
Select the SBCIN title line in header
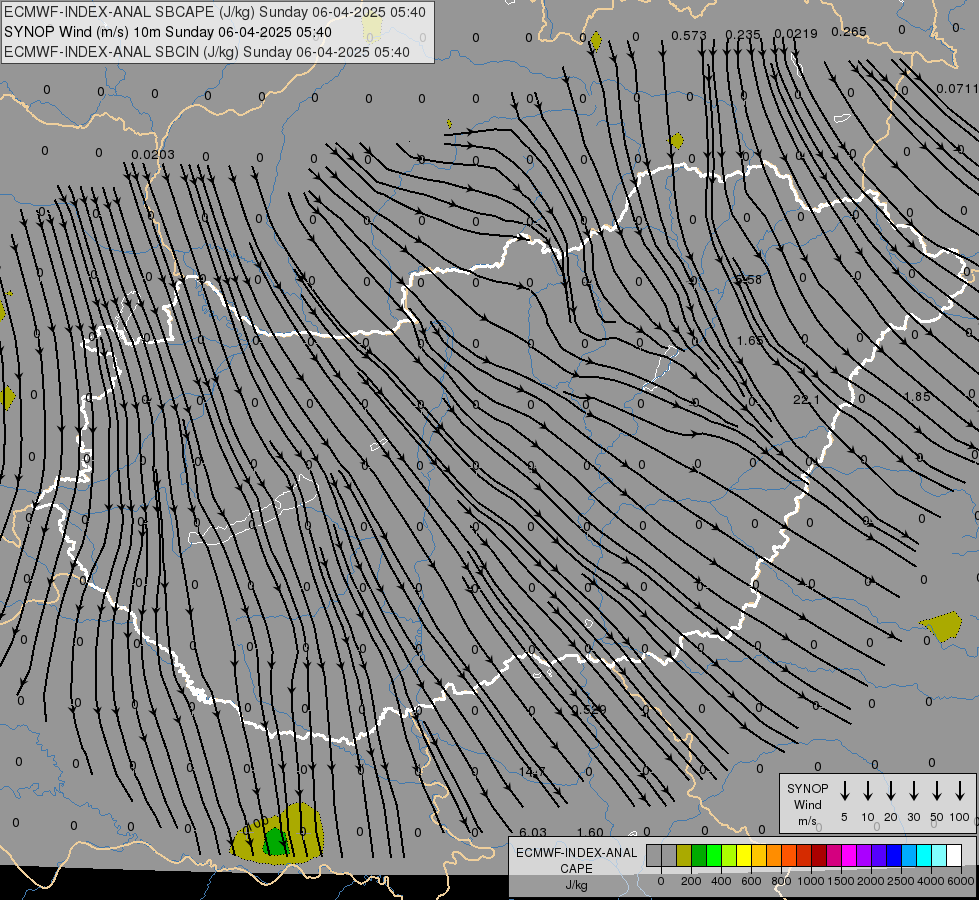(207, 52)
